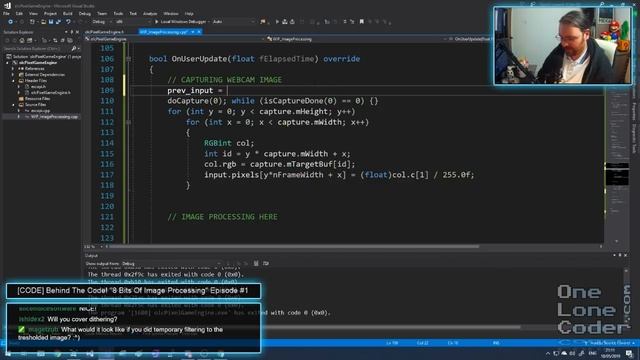Close the Output panel
This screenshot has height=360, width=640.
click(625, 255)
